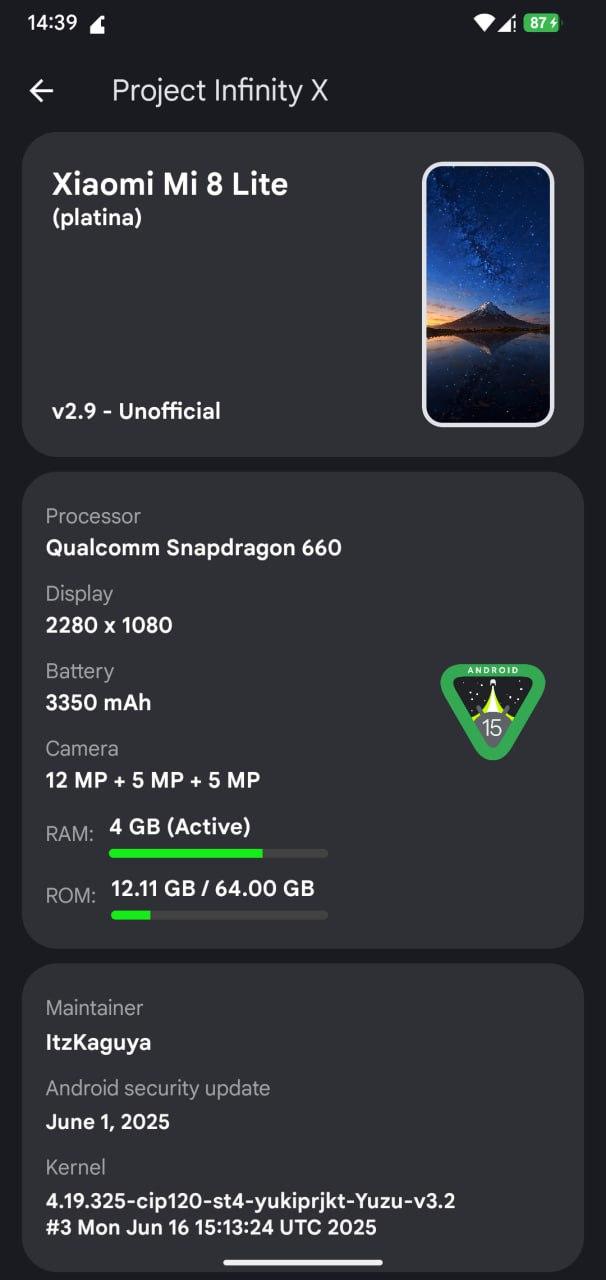The image size is (606, 1280).
Task: Tap the June 1, 2025 security update
Action: coord(108,1122)
